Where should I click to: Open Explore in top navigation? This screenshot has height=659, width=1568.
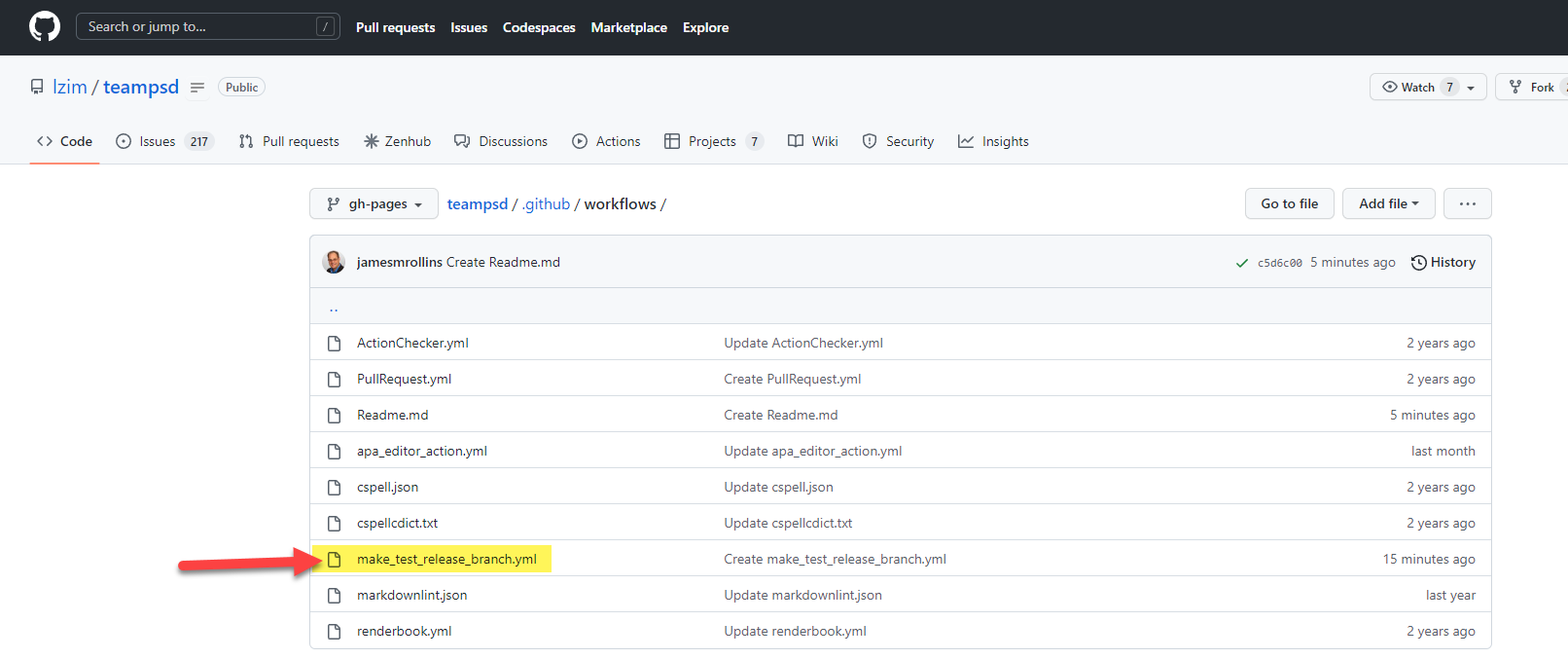pos(705,27)
